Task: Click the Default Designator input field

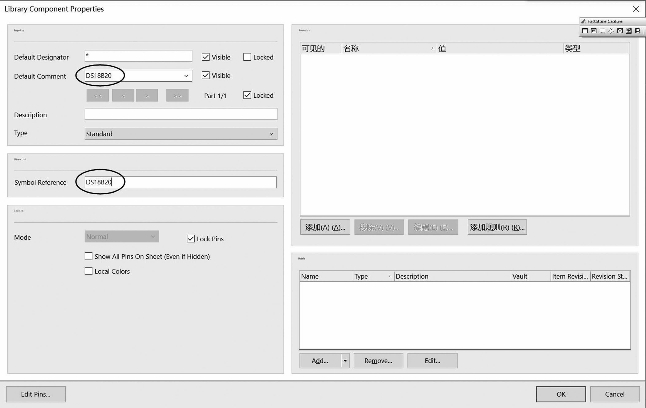Action: point(138,56)
